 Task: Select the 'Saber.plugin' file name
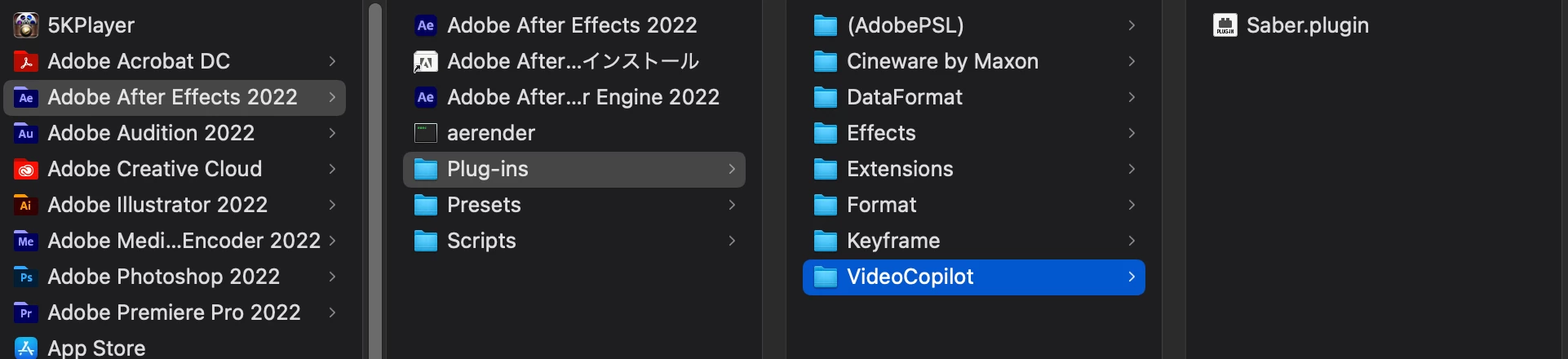[1308, 25]
